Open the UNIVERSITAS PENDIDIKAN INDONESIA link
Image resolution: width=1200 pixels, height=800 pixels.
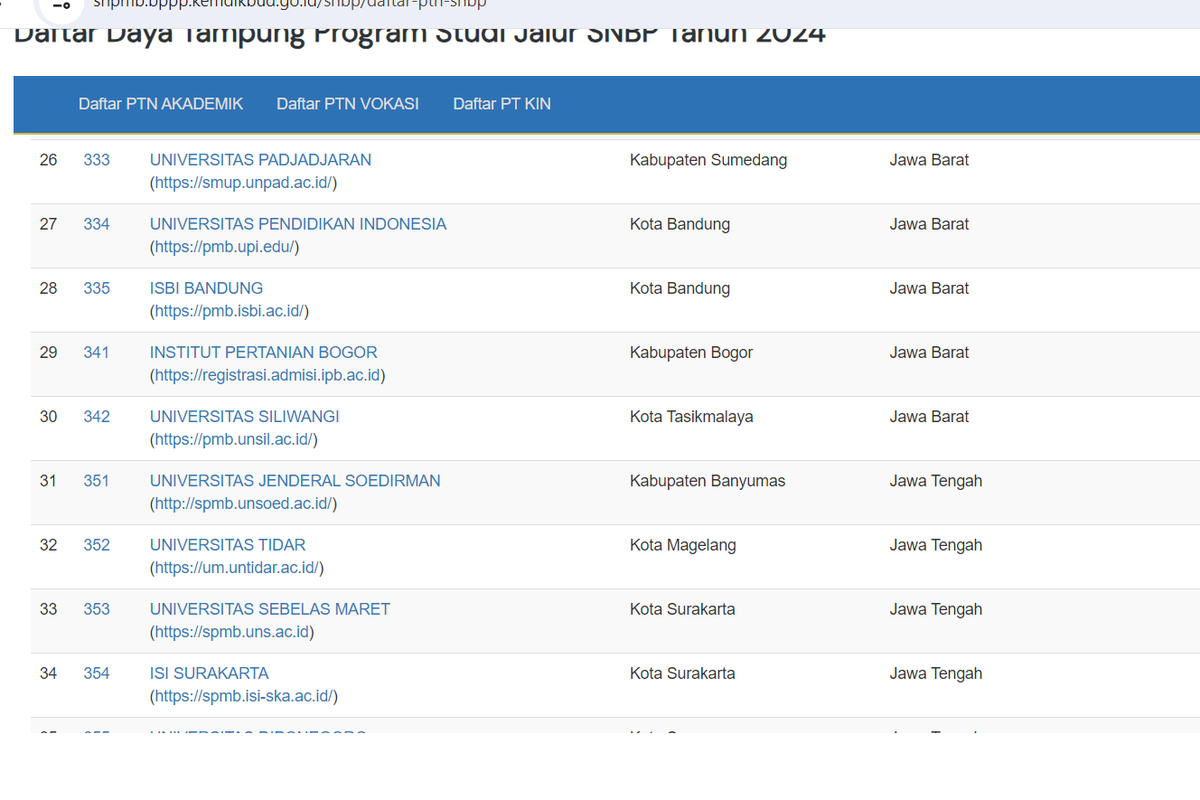click(x=297, y=223)
